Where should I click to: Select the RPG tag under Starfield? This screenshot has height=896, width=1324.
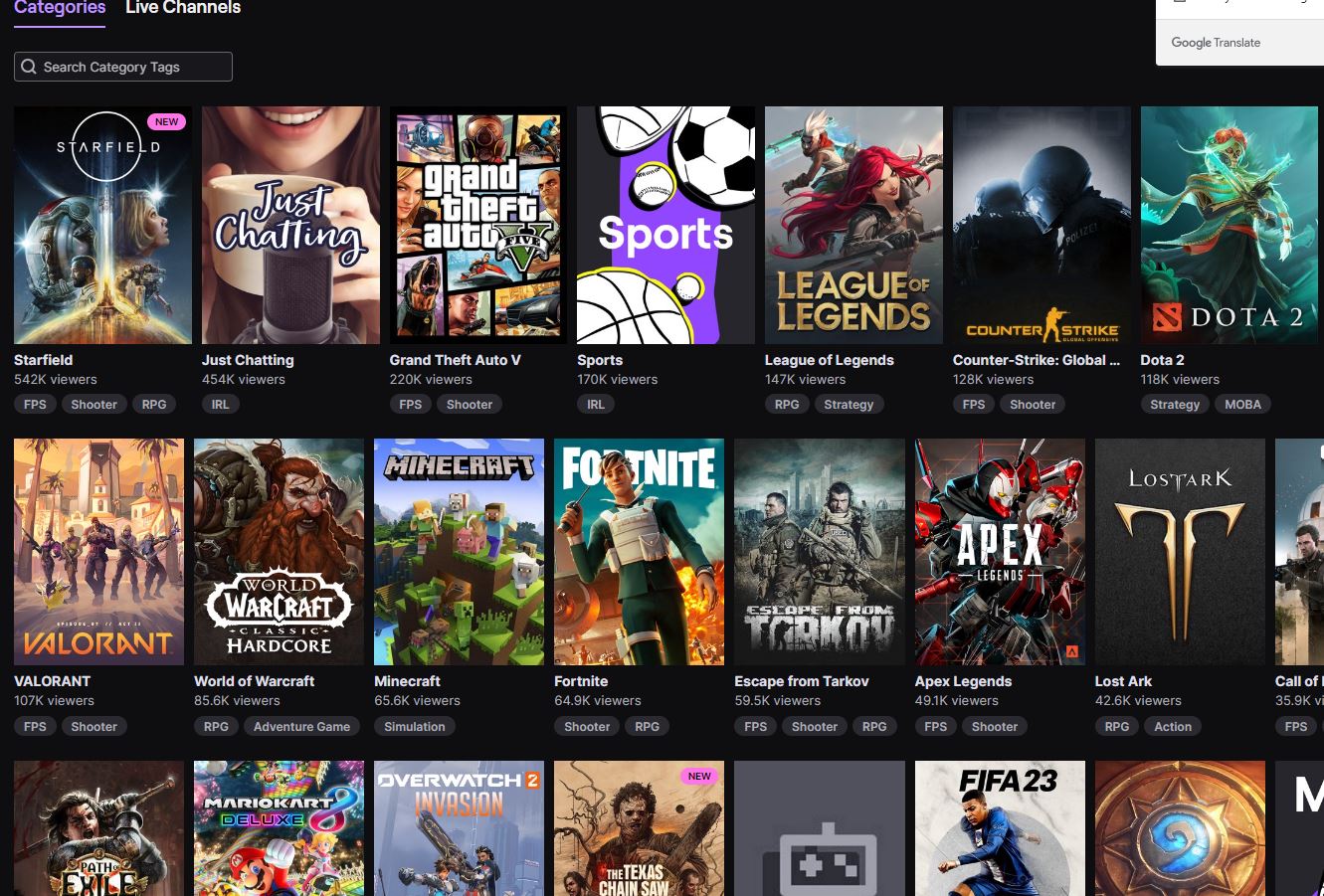[x=154, y=405]
